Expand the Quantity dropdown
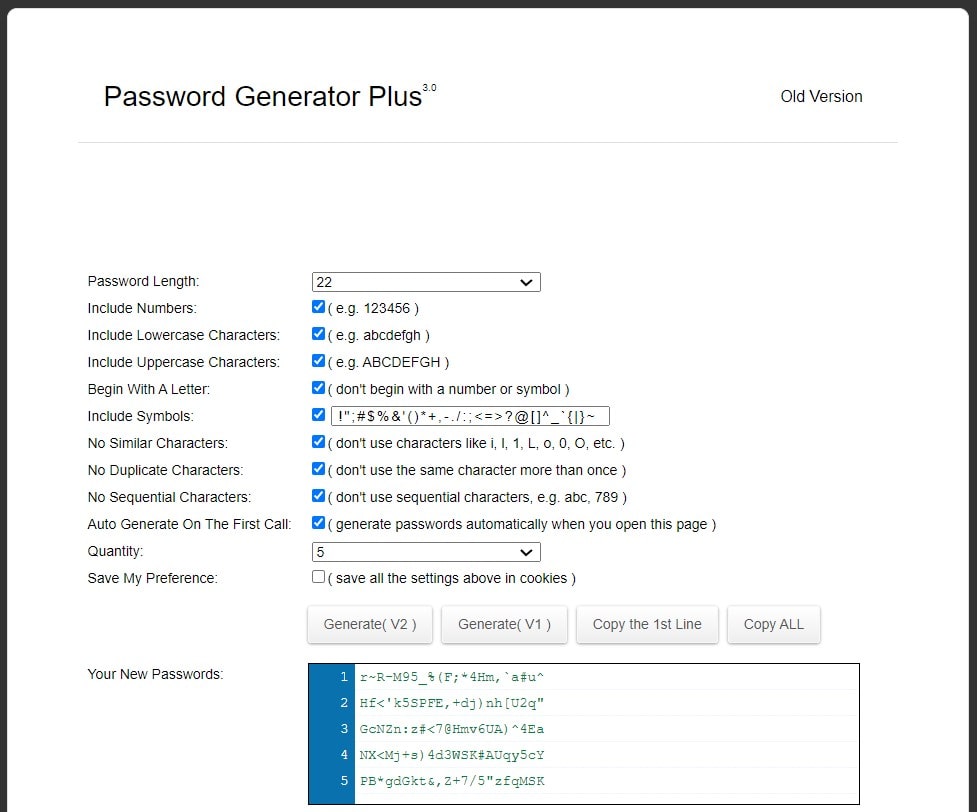Viewport: 977px width, 812px height. tap(426, 552)
